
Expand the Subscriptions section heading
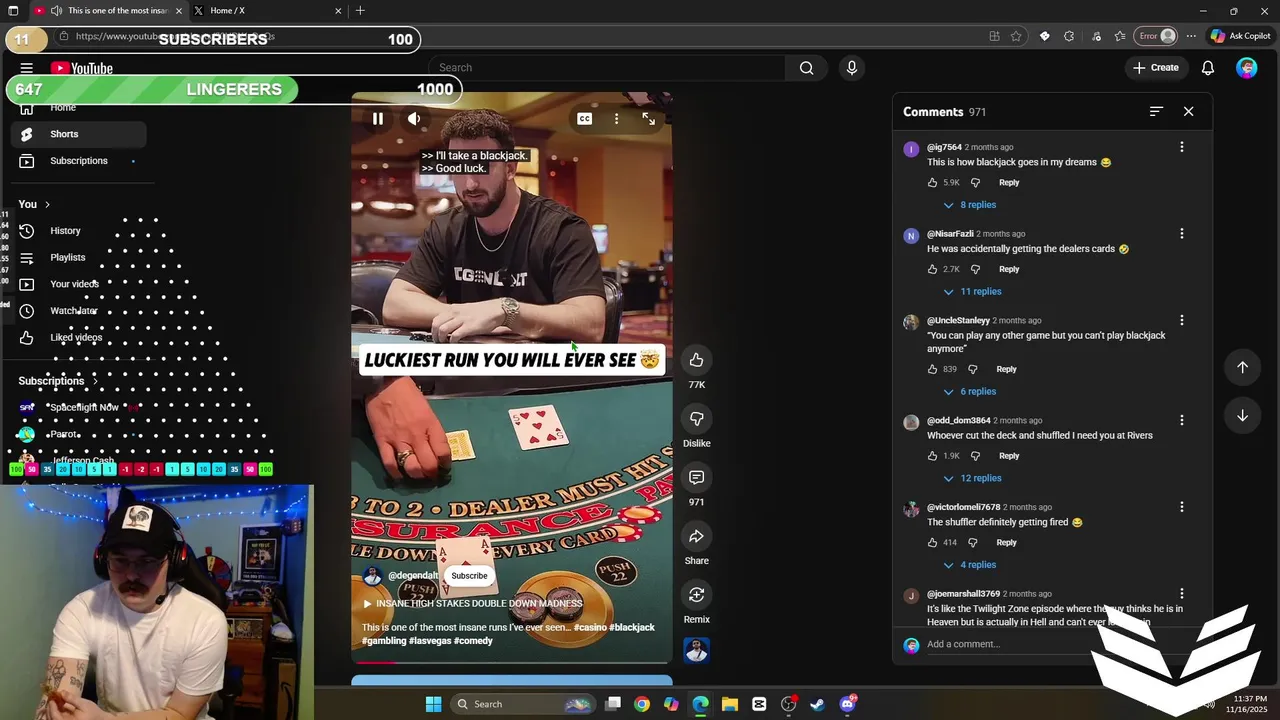[x=59, y=381]
